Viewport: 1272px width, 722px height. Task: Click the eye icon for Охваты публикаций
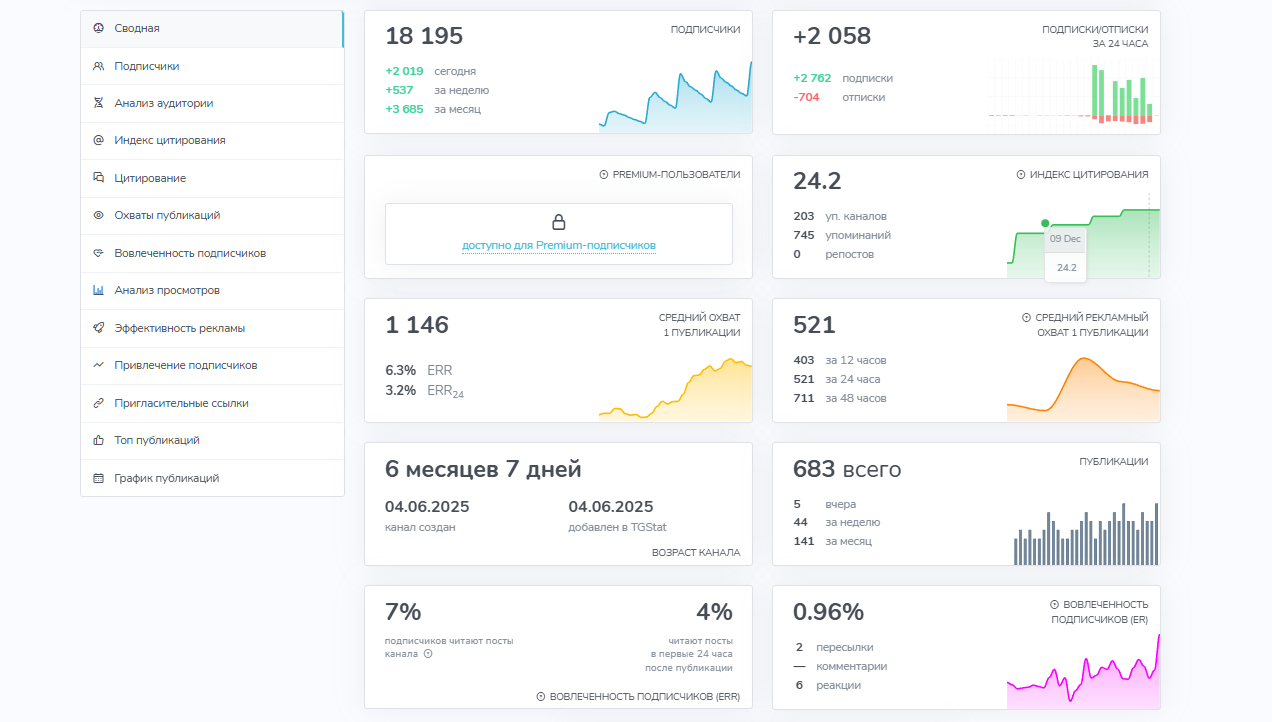(98, 215)
